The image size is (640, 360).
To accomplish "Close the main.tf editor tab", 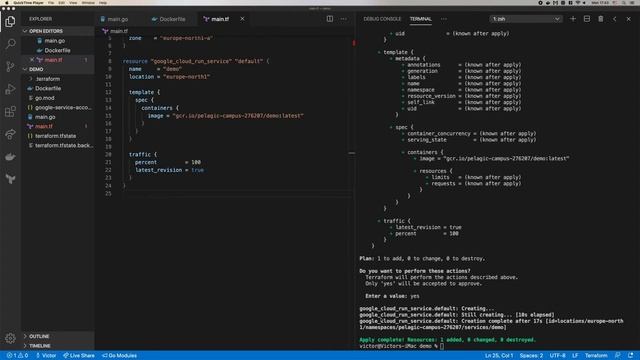I will point(242,19).
